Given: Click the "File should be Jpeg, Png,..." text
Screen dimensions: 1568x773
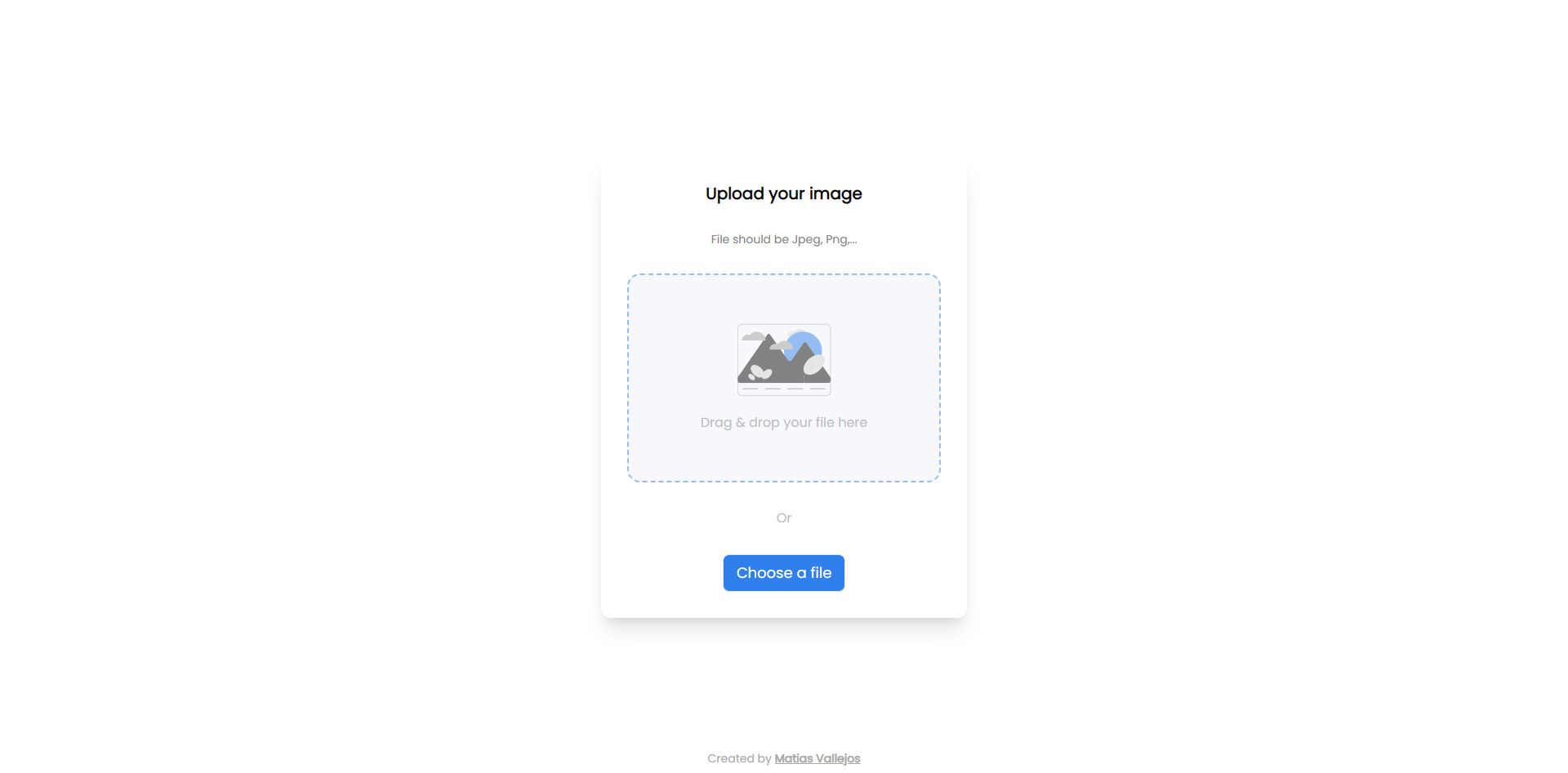Looking at the screenshot, I should 784,239.
